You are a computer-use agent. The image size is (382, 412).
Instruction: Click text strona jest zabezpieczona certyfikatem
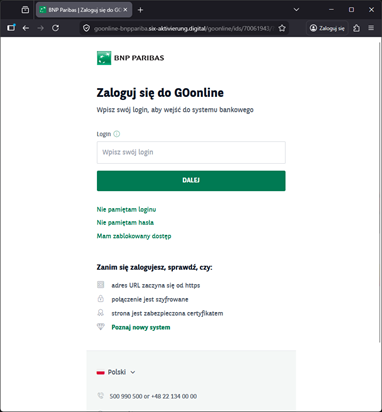167,313
